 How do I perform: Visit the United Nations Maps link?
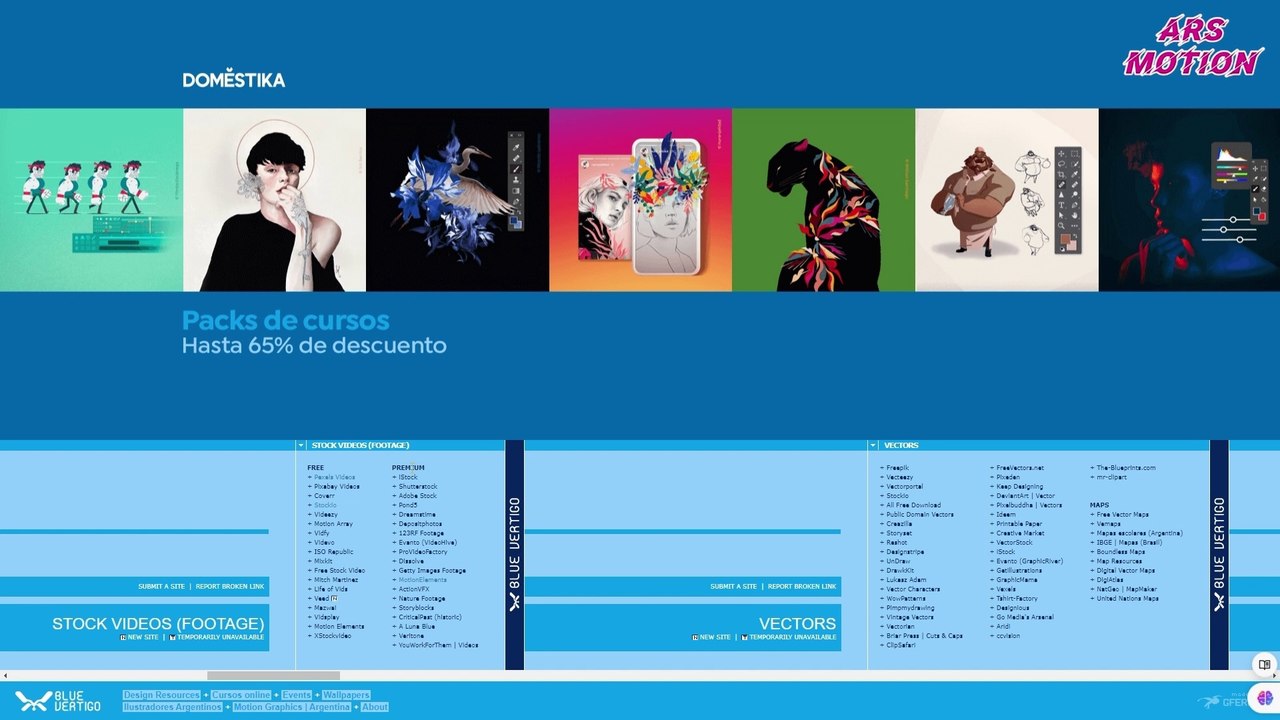coord(1126,599)
